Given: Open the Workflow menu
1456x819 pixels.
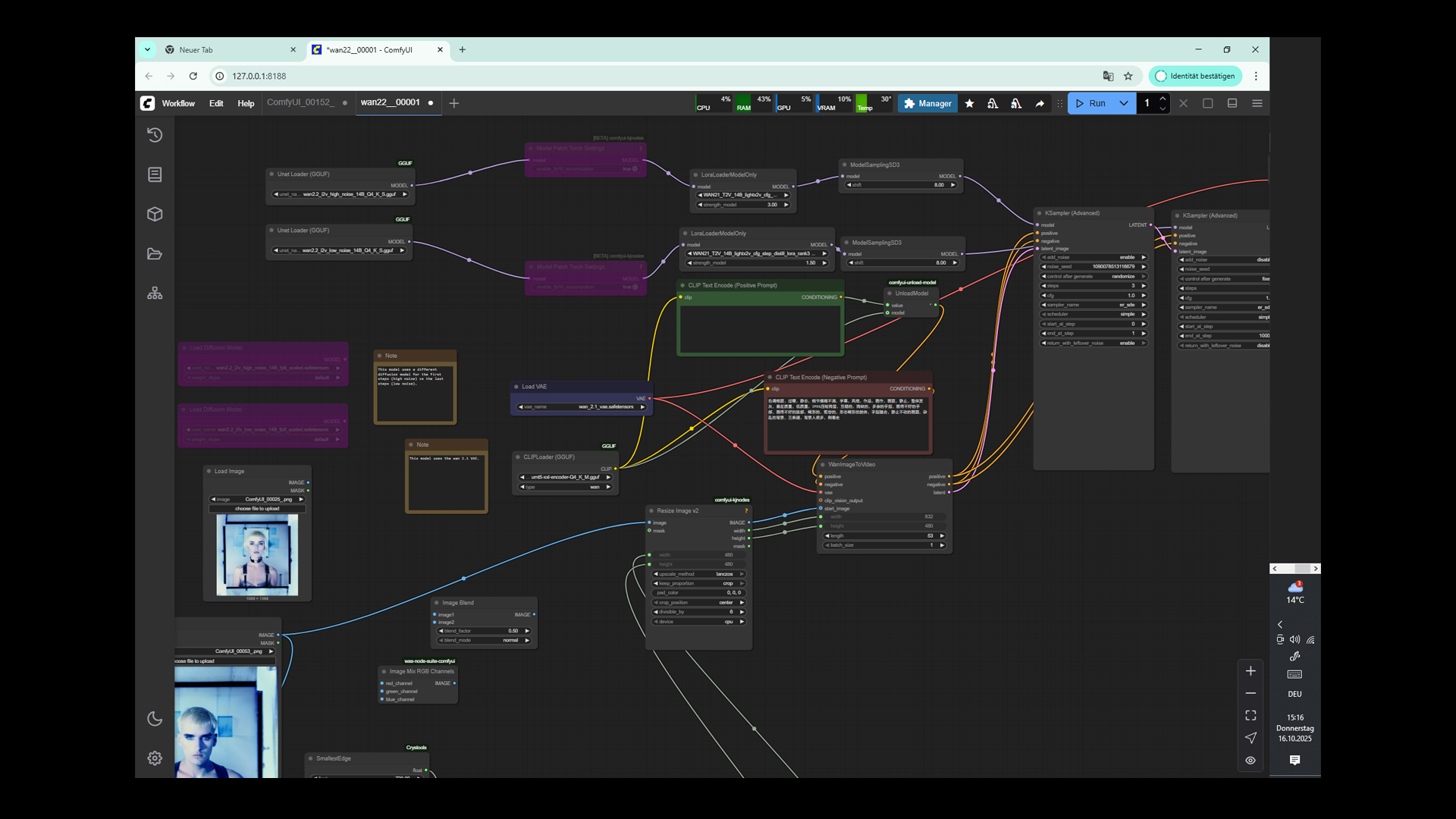Looking at the screenshot, I should [178, 103].
